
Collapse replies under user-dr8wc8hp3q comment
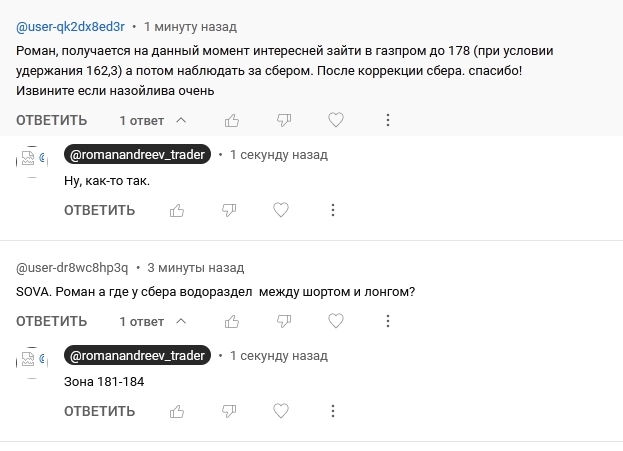[153, 323]
